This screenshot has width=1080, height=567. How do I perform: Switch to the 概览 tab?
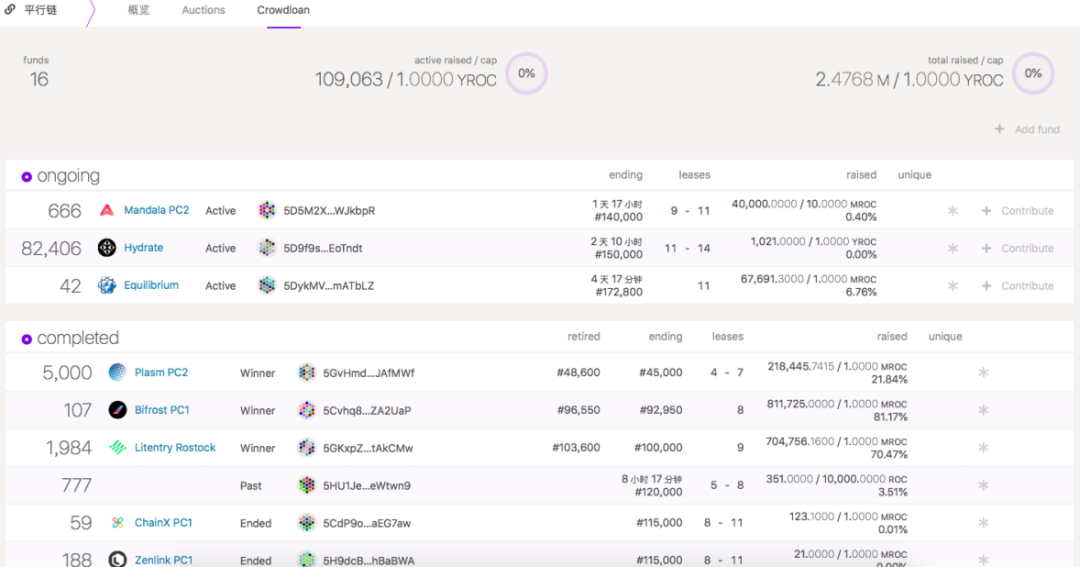[138, 10]
